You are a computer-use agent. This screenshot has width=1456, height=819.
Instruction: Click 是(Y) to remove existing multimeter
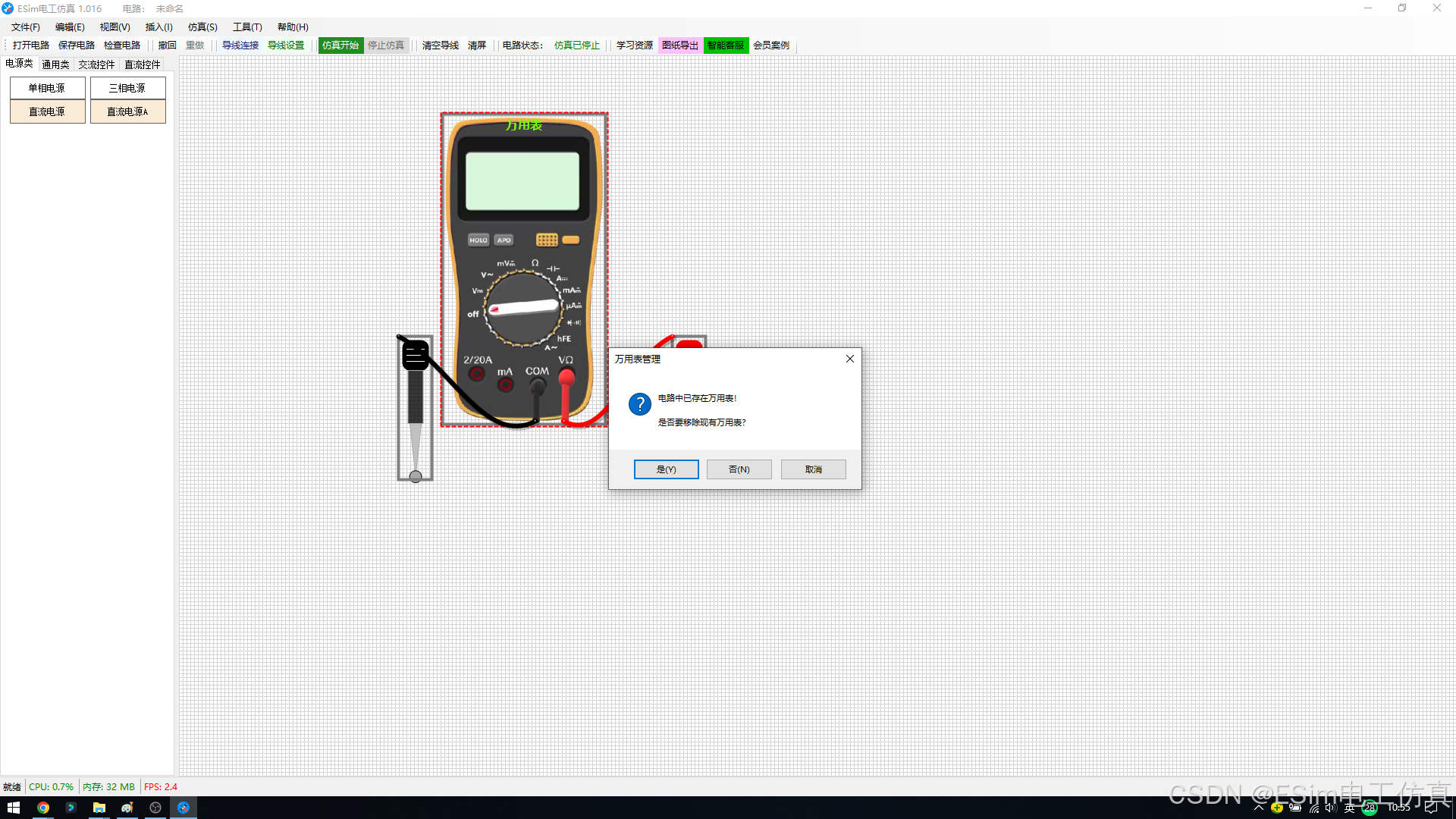(x=666, y=469)
